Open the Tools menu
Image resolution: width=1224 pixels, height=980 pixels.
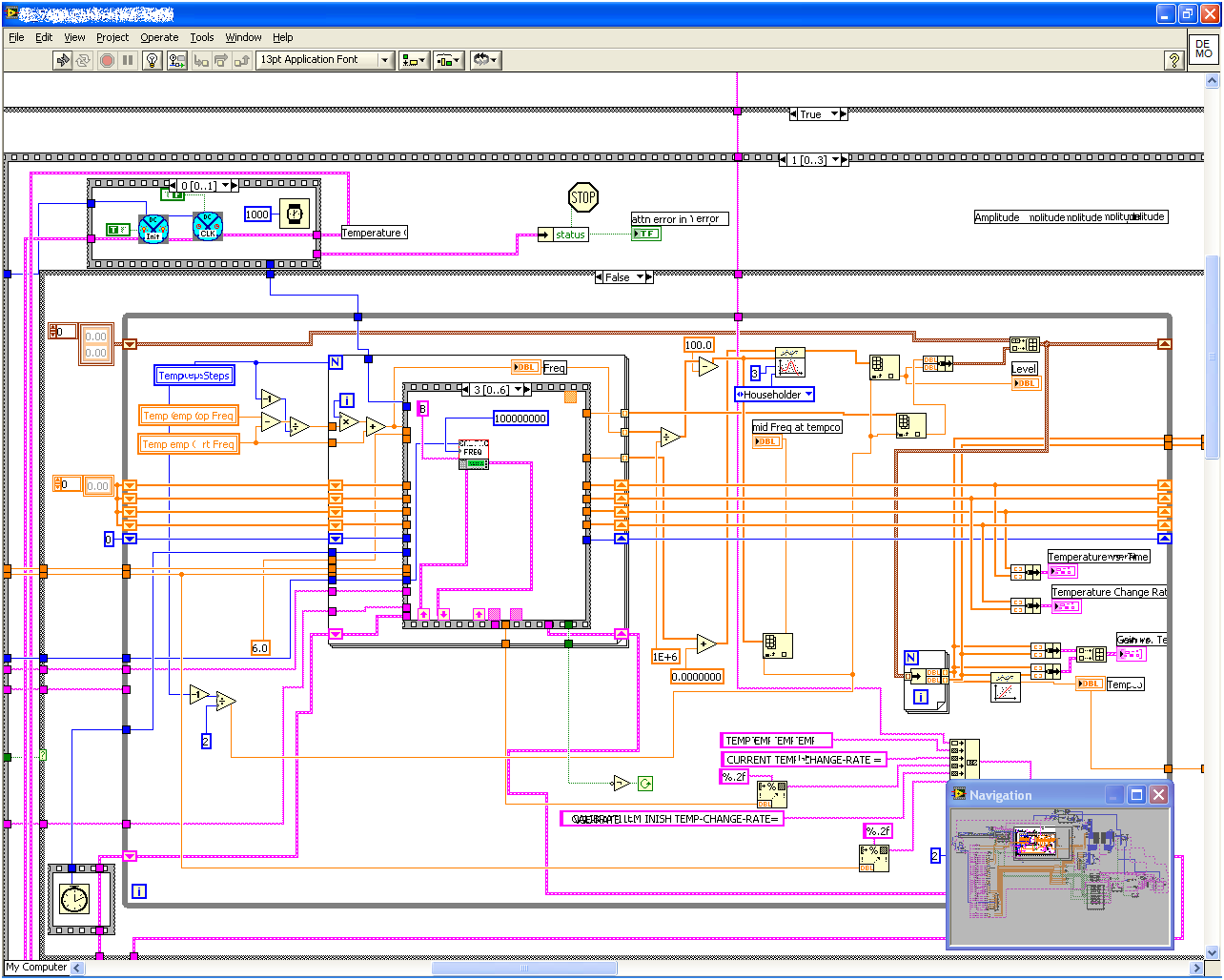[x=201, y=37]
